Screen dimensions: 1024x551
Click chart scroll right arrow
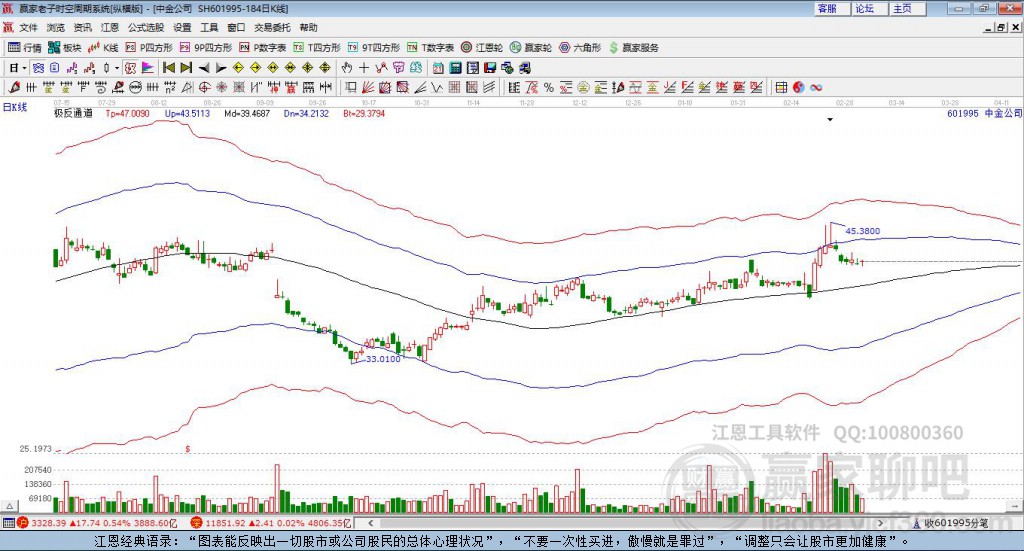click(880, 523)
